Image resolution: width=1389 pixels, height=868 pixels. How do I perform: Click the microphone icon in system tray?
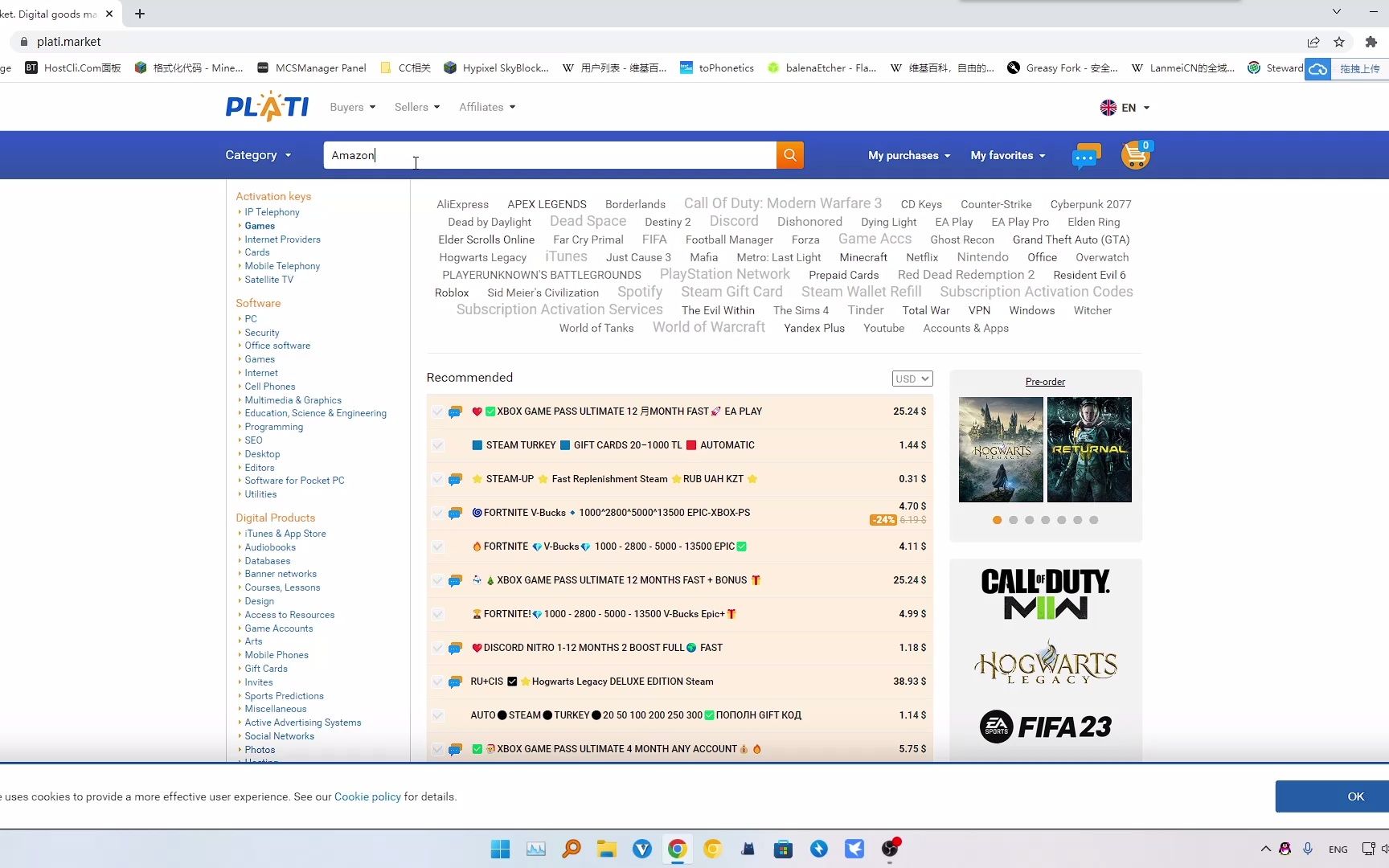1308,849
